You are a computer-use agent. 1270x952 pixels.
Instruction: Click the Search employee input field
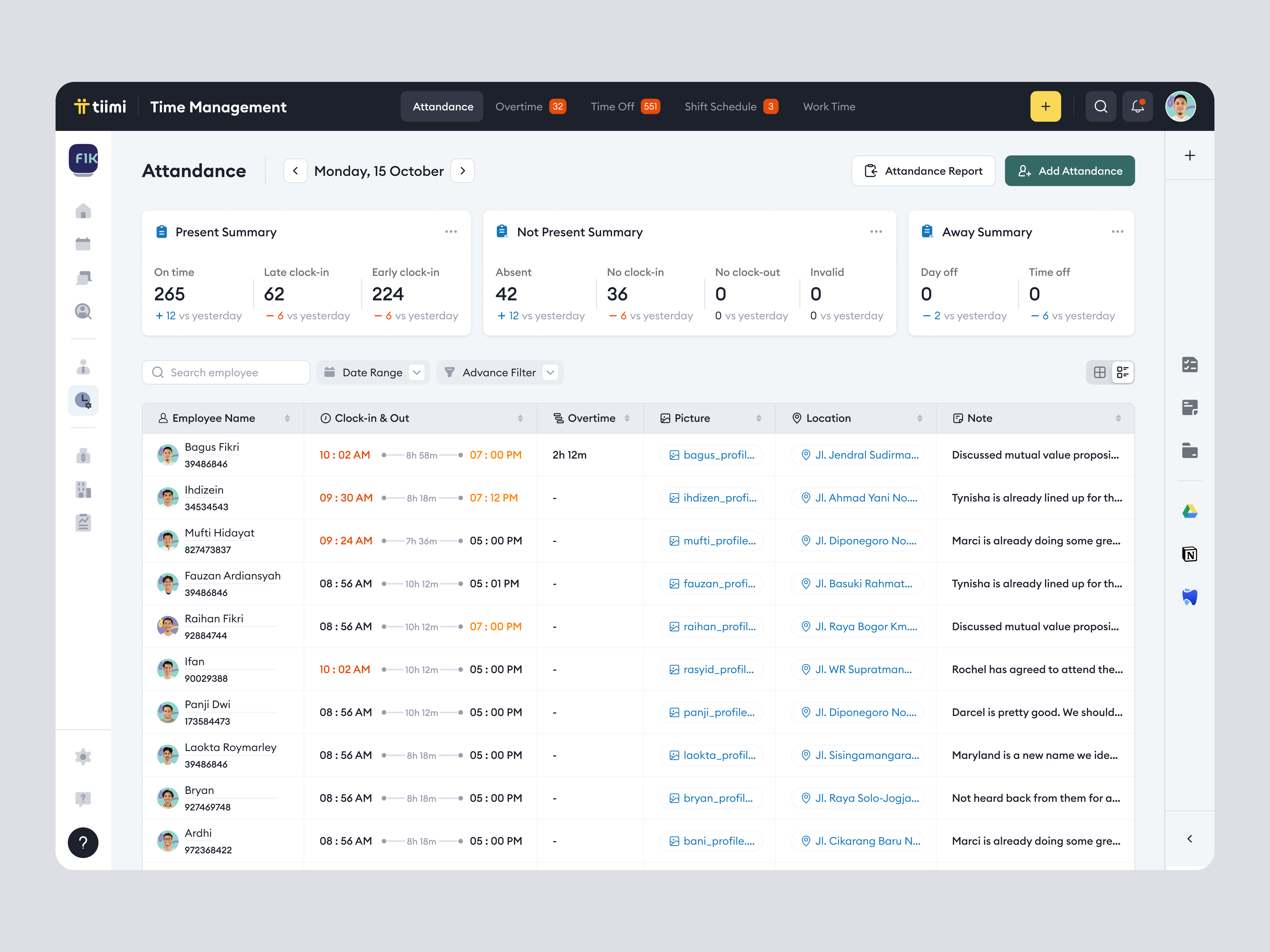click(226, 372)
